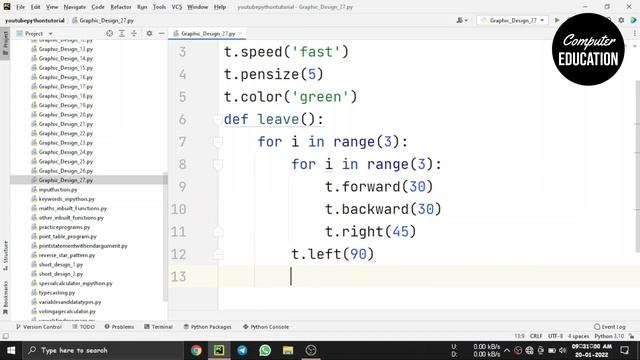This screenshot has height=360, width=640.
Task: Click the Select Opened File locate icon
Action: point(109,33)
